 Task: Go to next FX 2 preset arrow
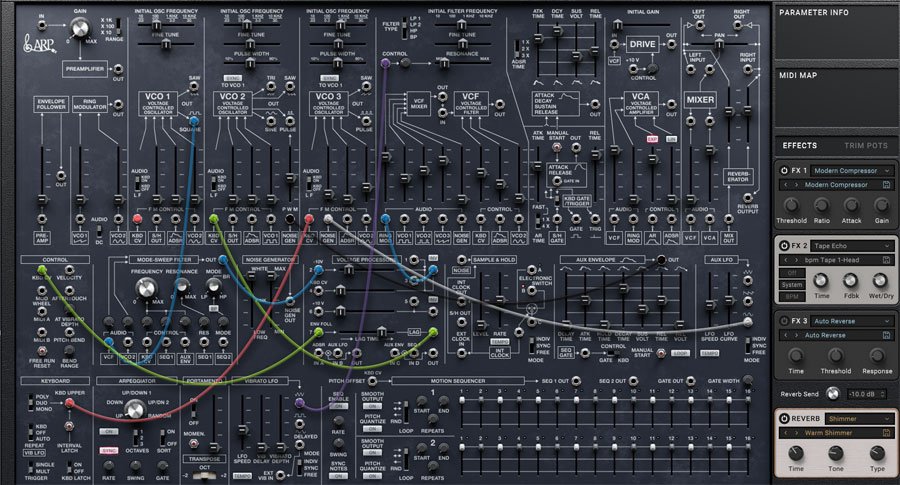796,260
